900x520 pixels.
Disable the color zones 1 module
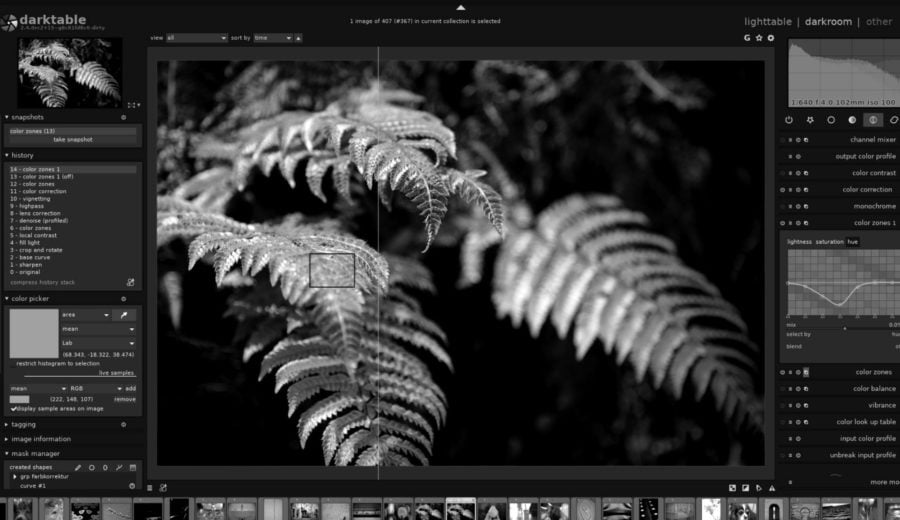coord(783,223)
